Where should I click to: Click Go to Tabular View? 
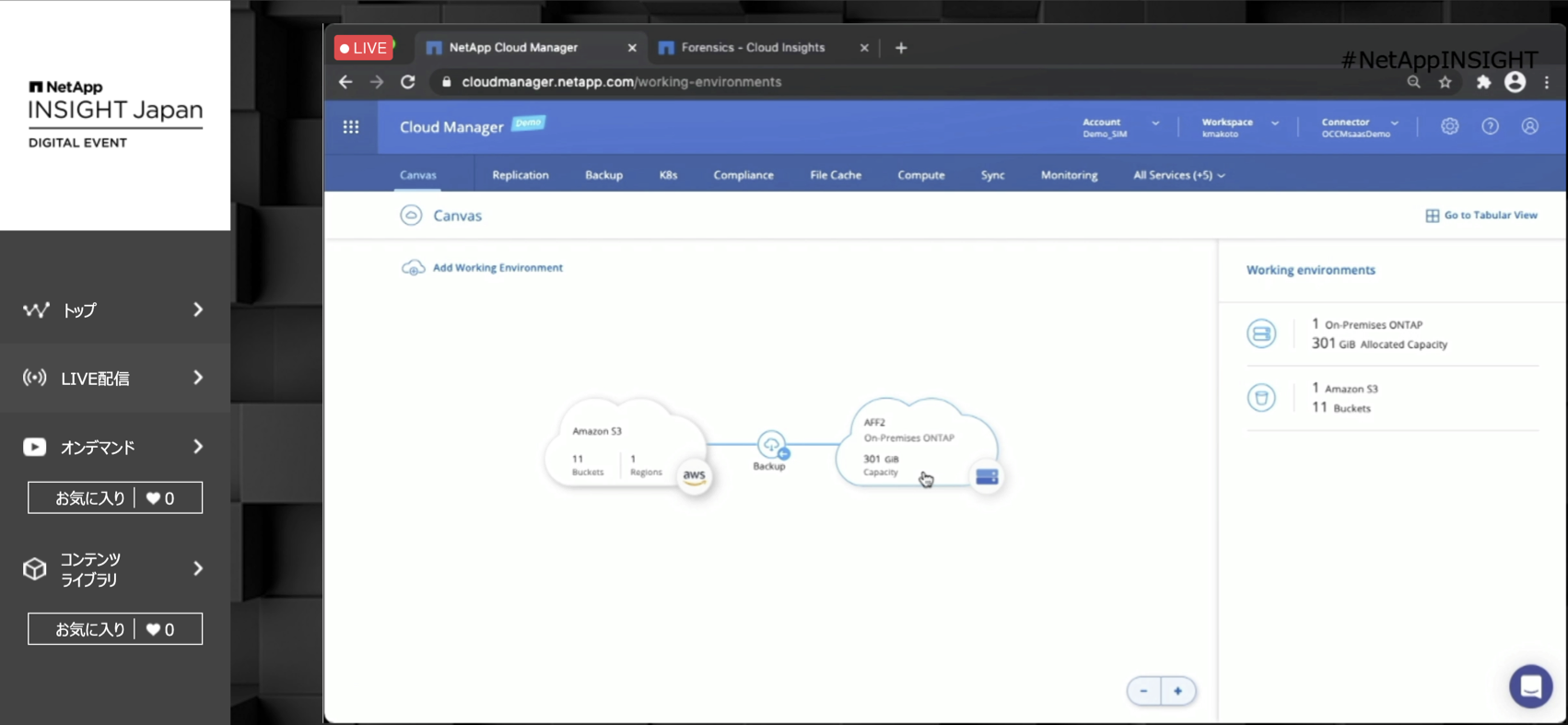[x=1481, y=216]
